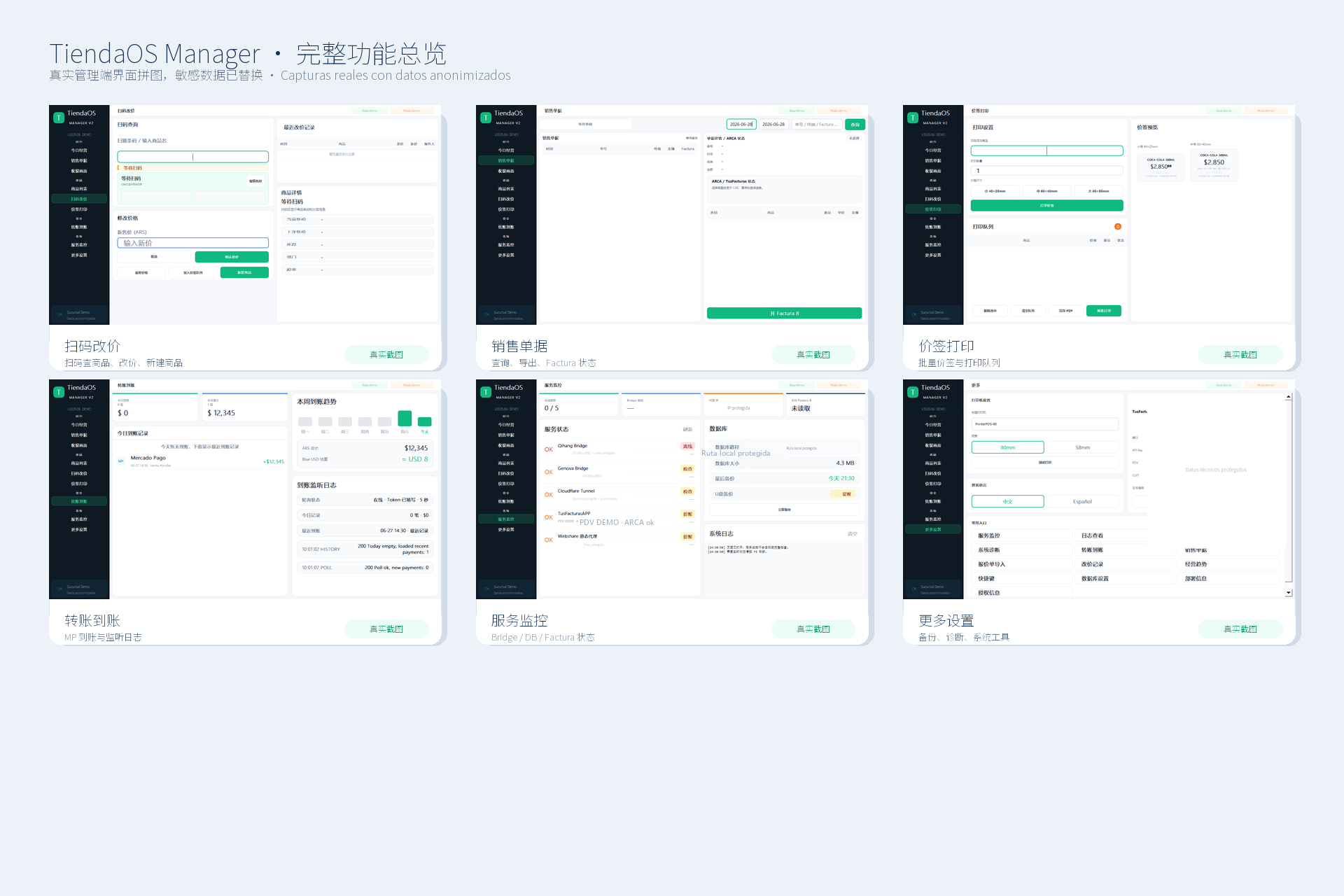Viewport: 1344px width, 896px height.
Task: Select 更多设置 in 更多设置 panel sidebar
Action: [x=933, y=529]
